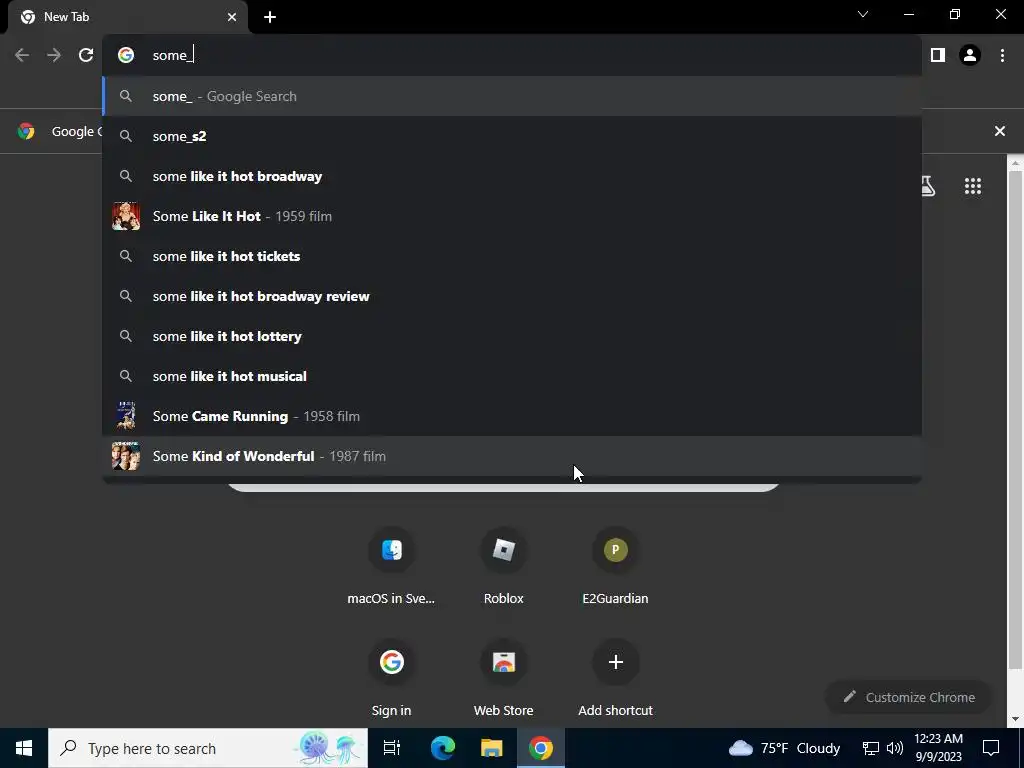Click the network tray icon
Screen dimensions: 1024x768
click(x=871, y=748)
